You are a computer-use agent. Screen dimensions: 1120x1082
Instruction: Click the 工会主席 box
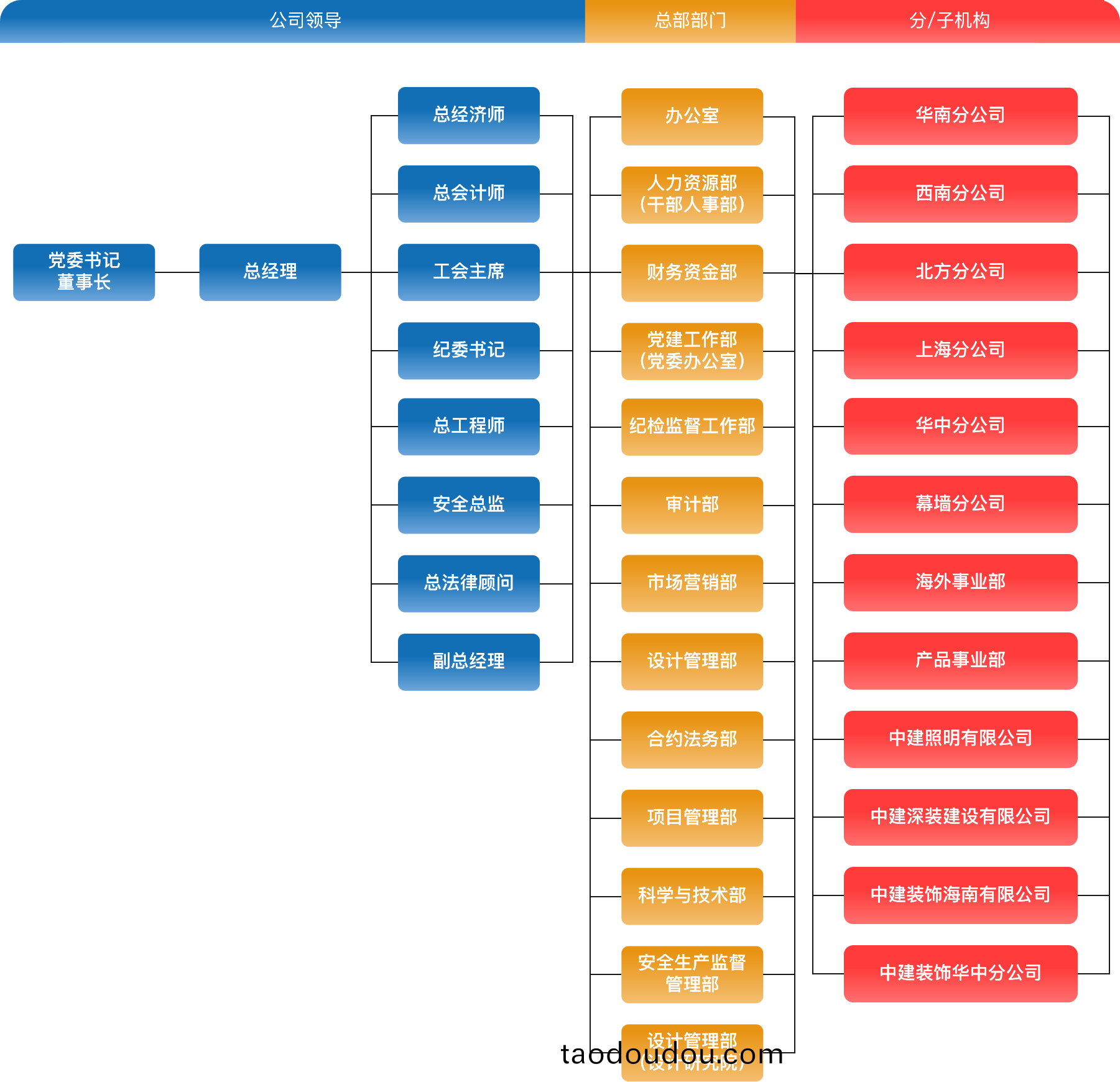pyautogui.click(x=469, y=272)
